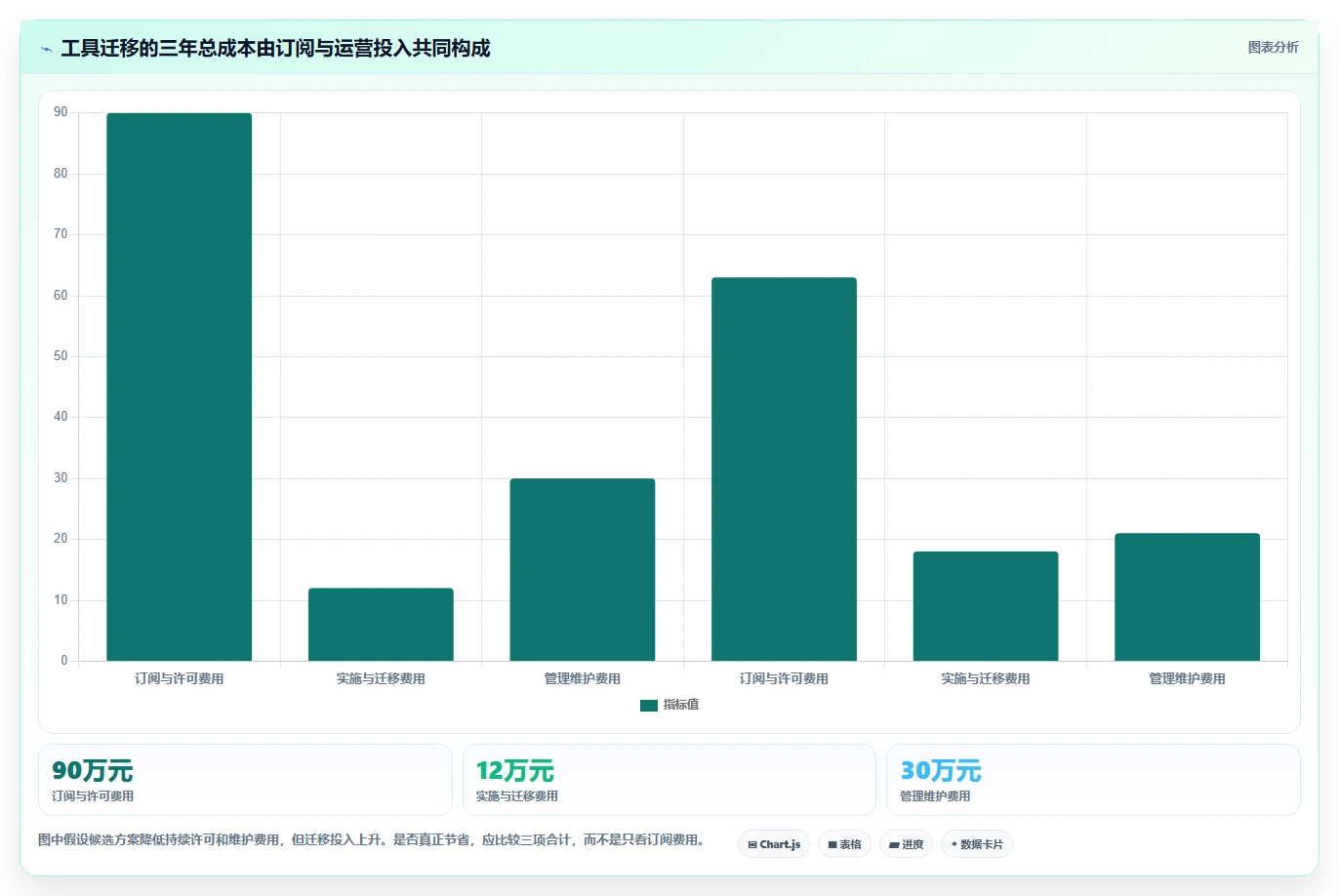1339x896 pixels.
Task: Click the y-axis tick label 60
Action: coord(61,296)
